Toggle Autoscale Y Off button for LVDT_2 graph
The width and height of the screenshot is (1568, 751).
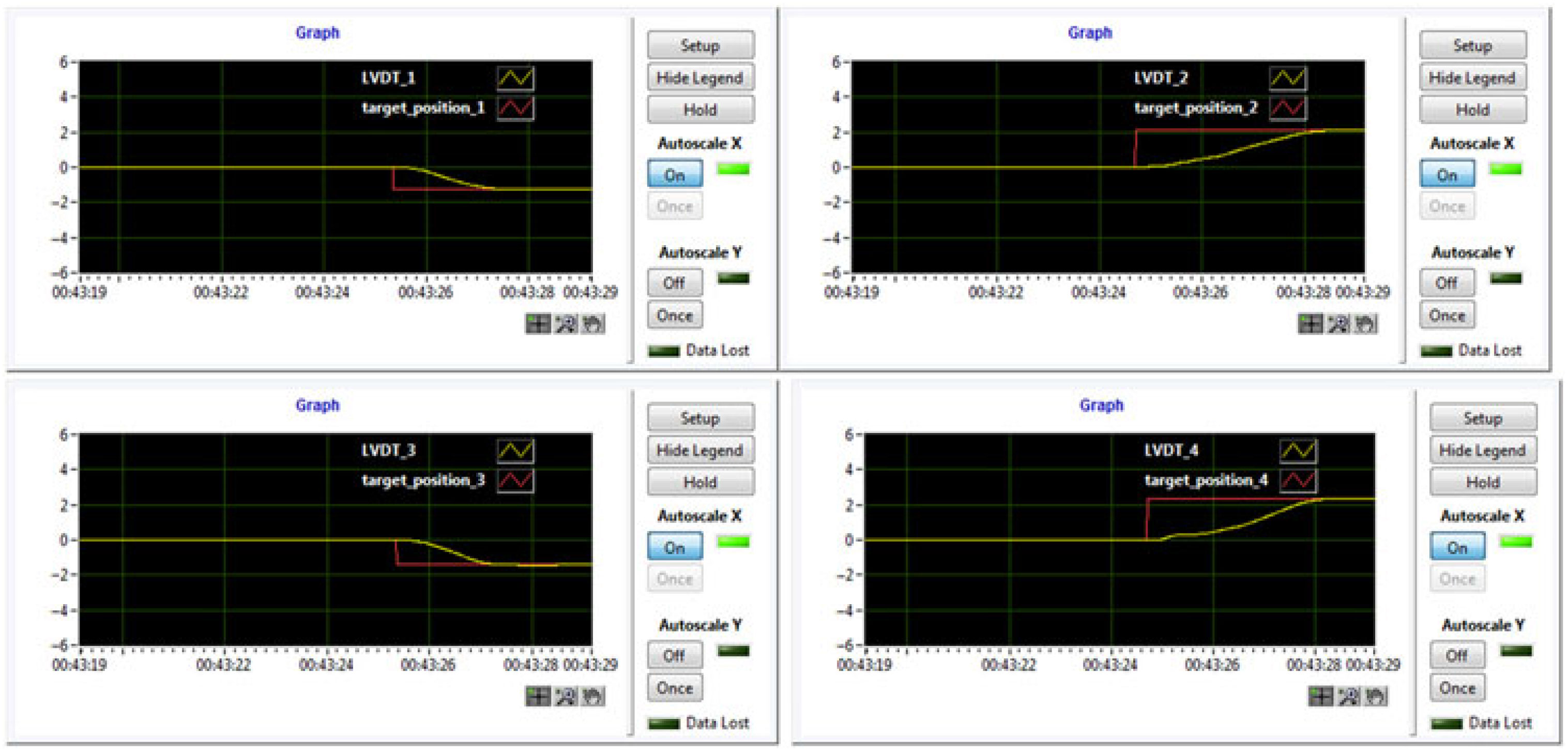tap(1447, 283)
